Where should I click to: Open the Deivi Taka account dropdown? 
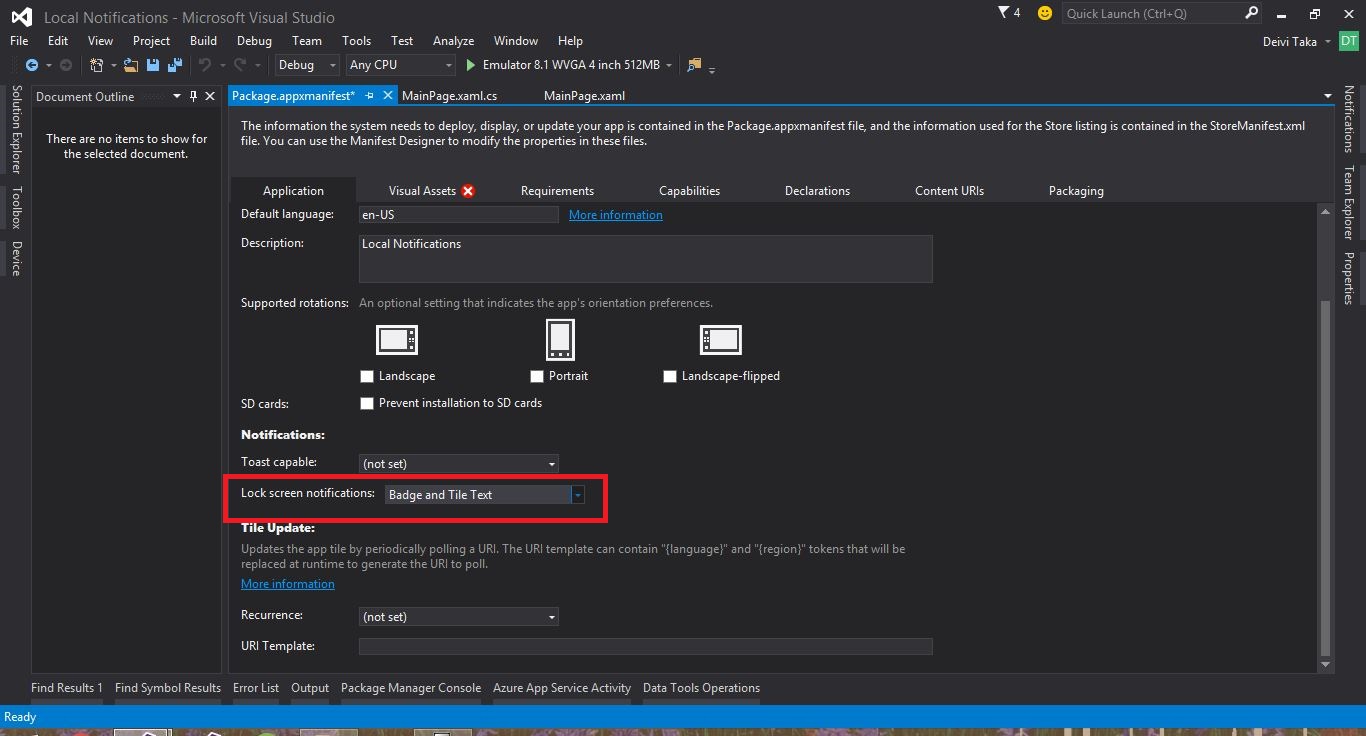(x=1328, y=41)
